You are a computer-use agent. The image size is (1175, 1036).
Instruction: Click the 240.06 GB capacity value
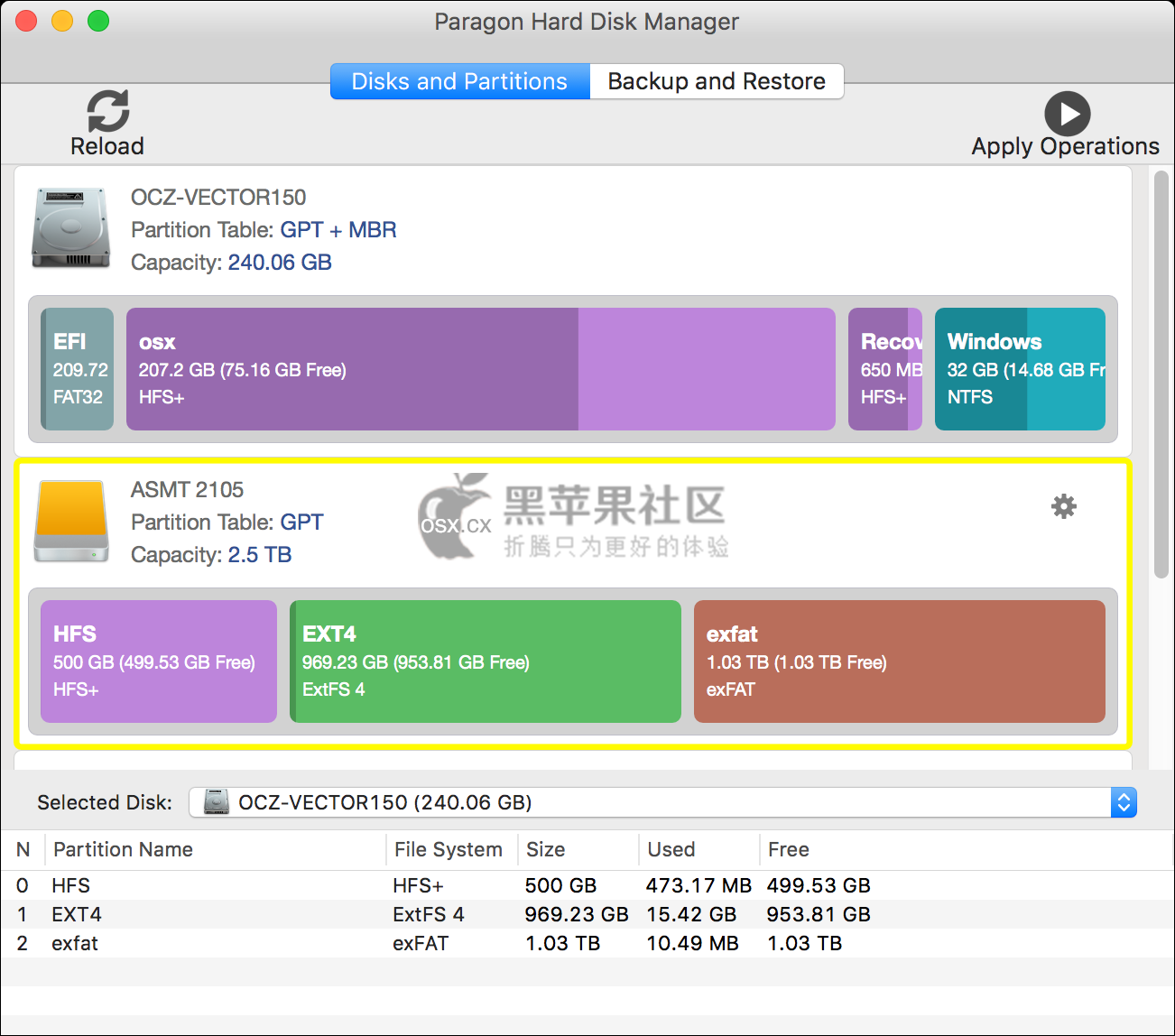pyautogui.click(x=280, y=262)
